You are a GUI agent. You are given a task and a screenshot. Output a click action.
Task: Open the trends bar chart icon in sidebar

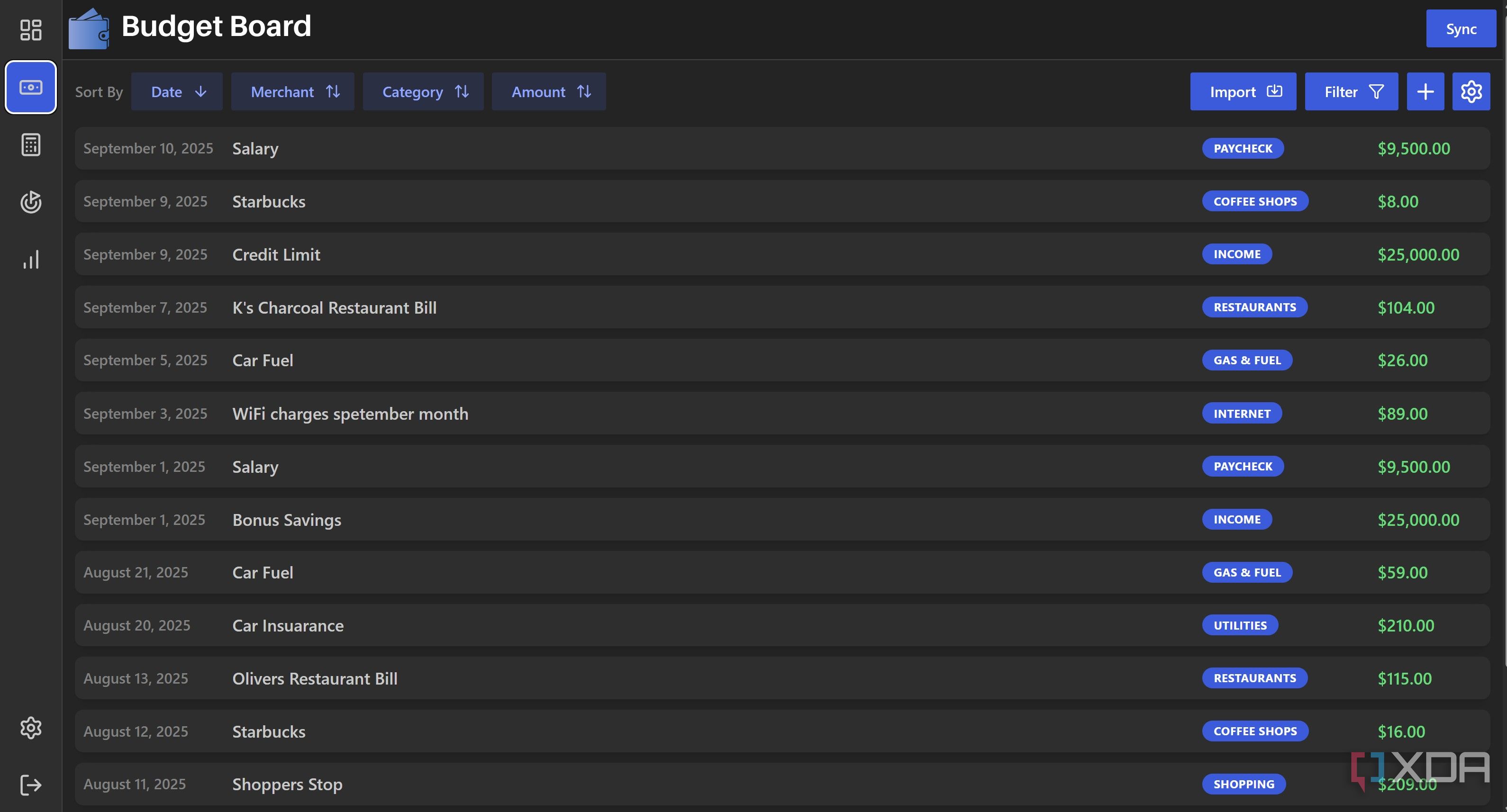click(30, 259)
